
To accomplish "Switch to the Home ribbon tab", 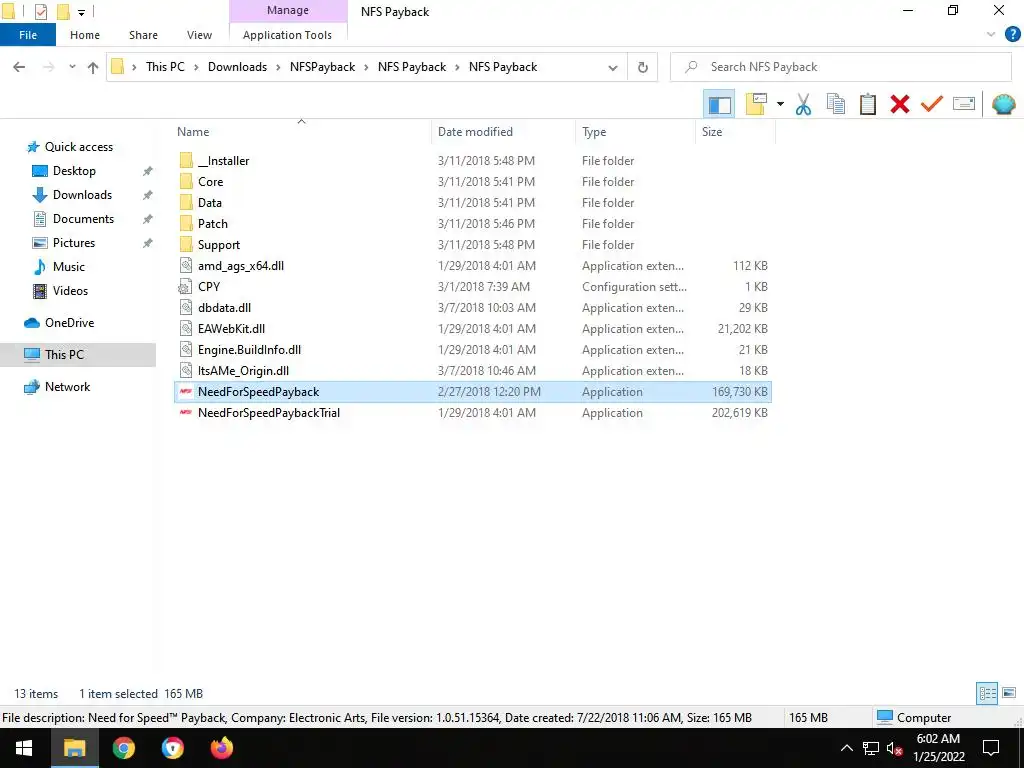I will pyautogui.click(x=85, y=35).
